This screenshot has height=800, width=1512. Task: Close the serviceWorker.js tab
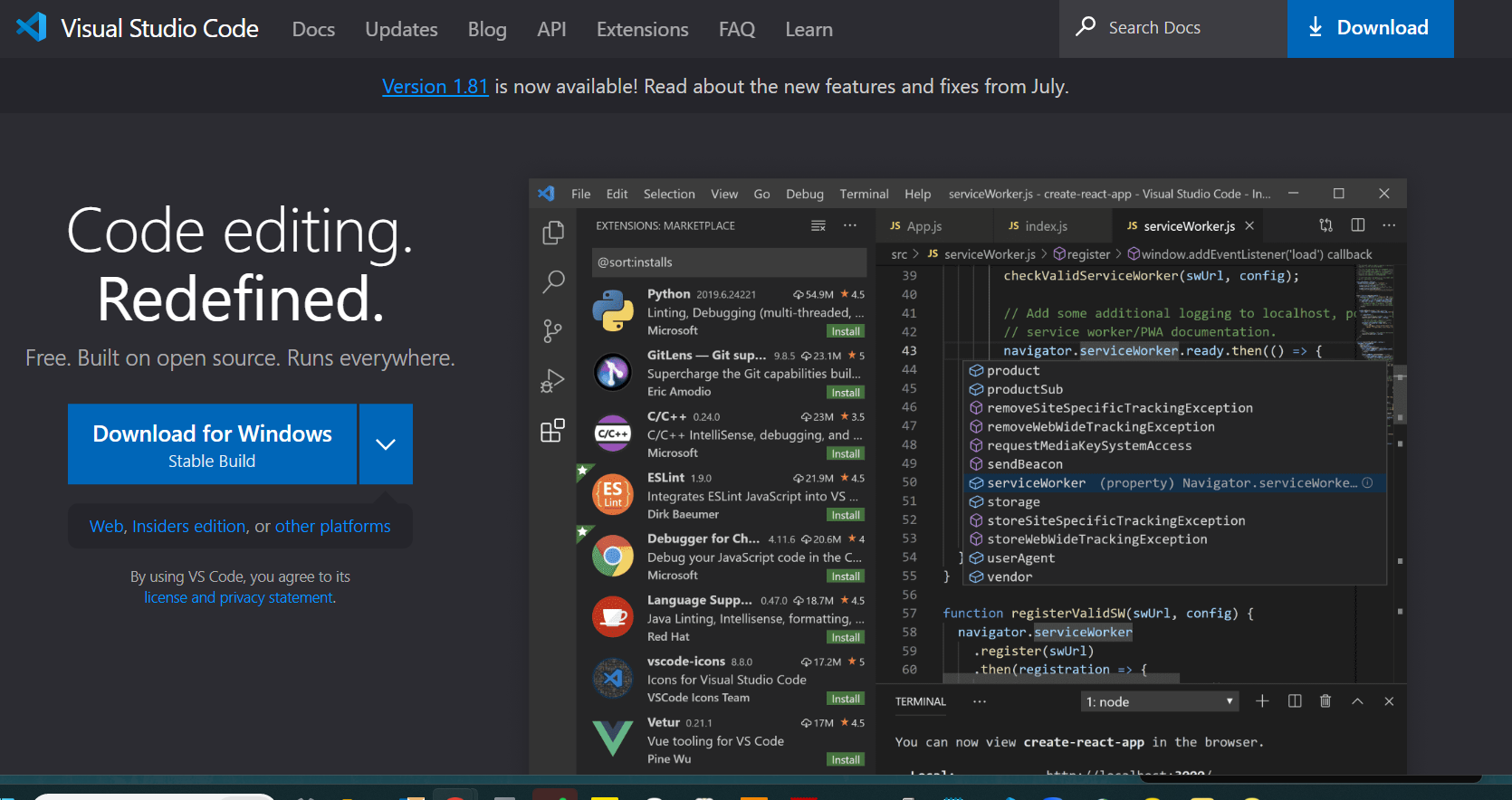point(1249,225)
